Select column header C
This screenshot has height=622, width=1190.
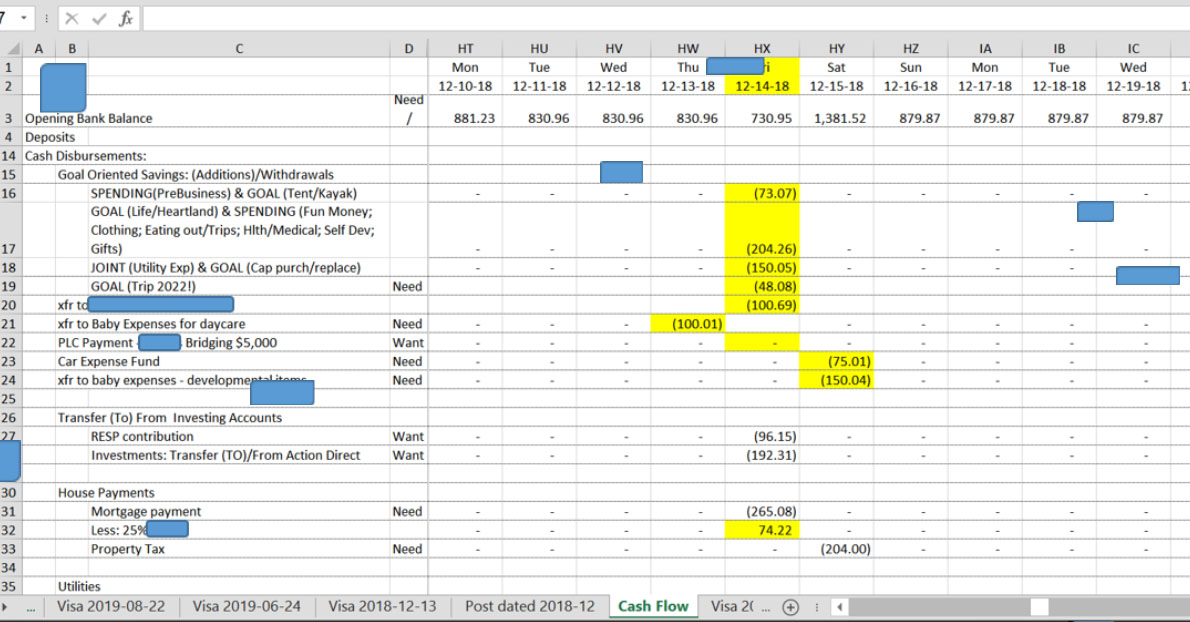238,48
